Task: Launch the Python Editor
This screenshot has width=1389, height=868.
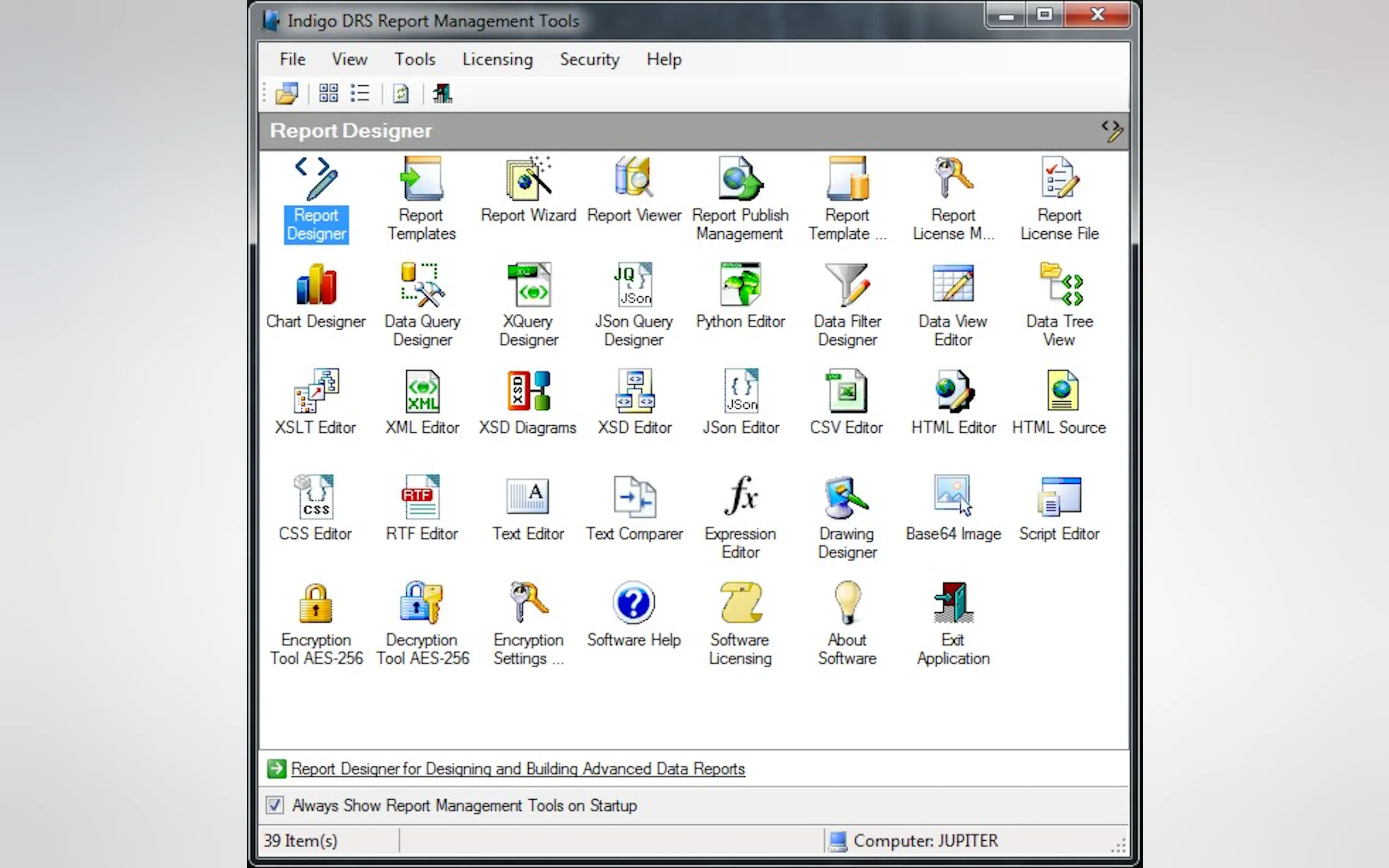Action: pyautogui.click(x=740, y=296)
